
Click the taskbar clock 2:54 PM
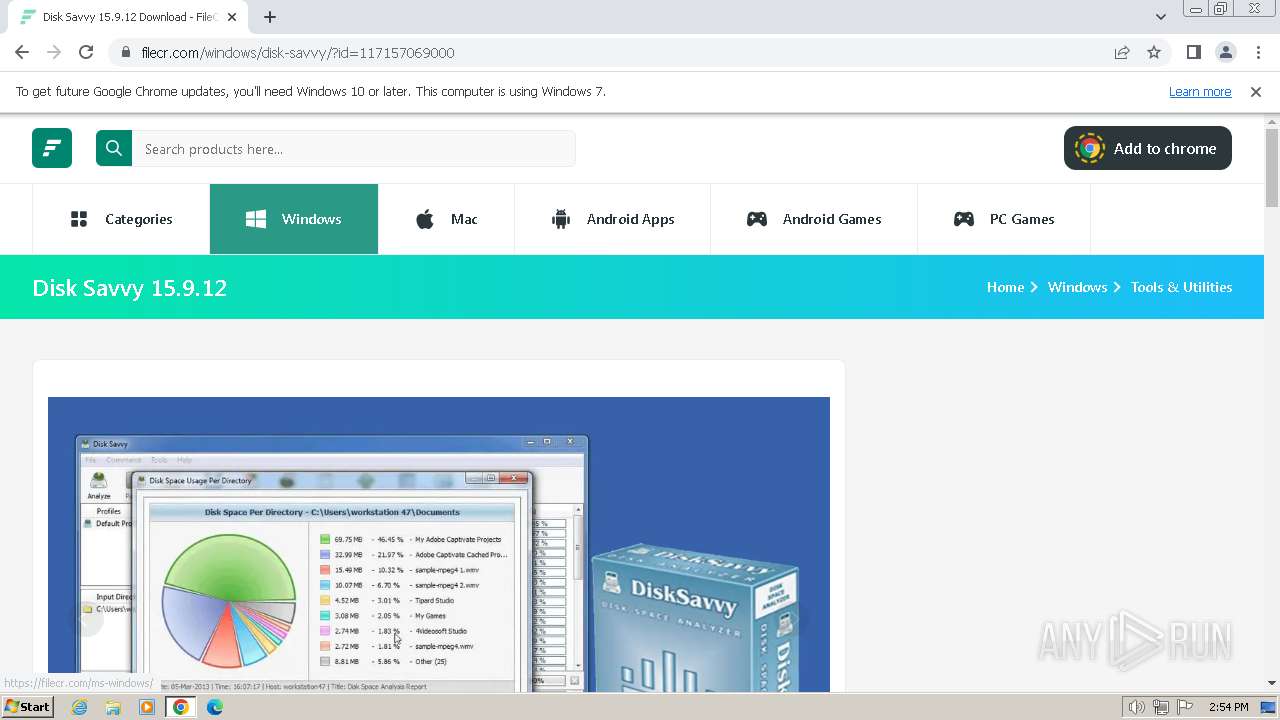click(x=1228, y=707)
